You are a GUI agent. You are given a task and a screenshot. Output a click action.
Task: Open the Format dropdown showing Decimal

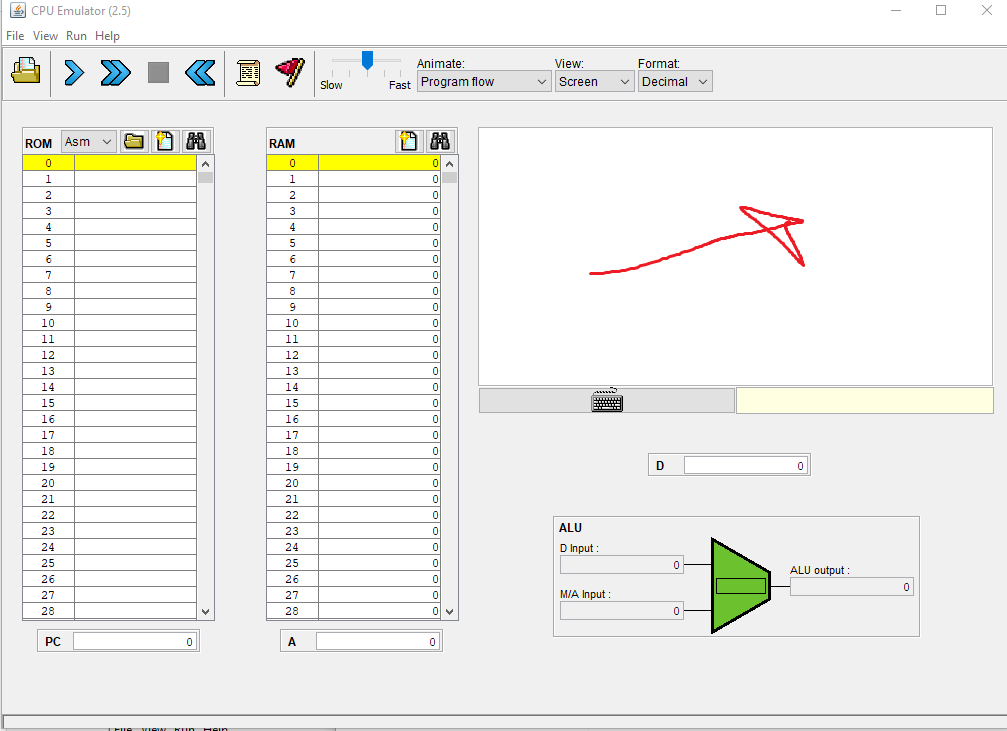click(x=675, y=81)
